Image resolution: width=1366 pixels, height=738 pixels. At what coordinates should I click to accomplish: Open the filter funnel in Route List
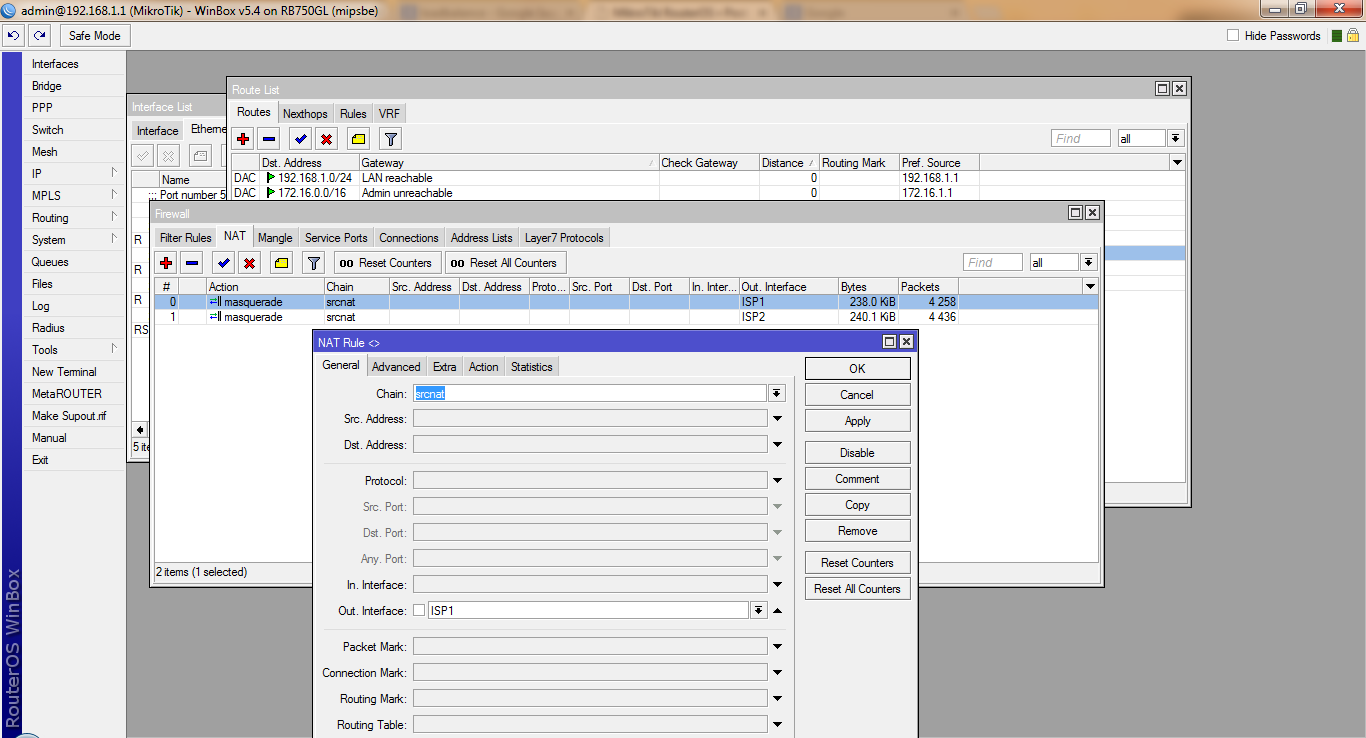(x=391, y=139)
